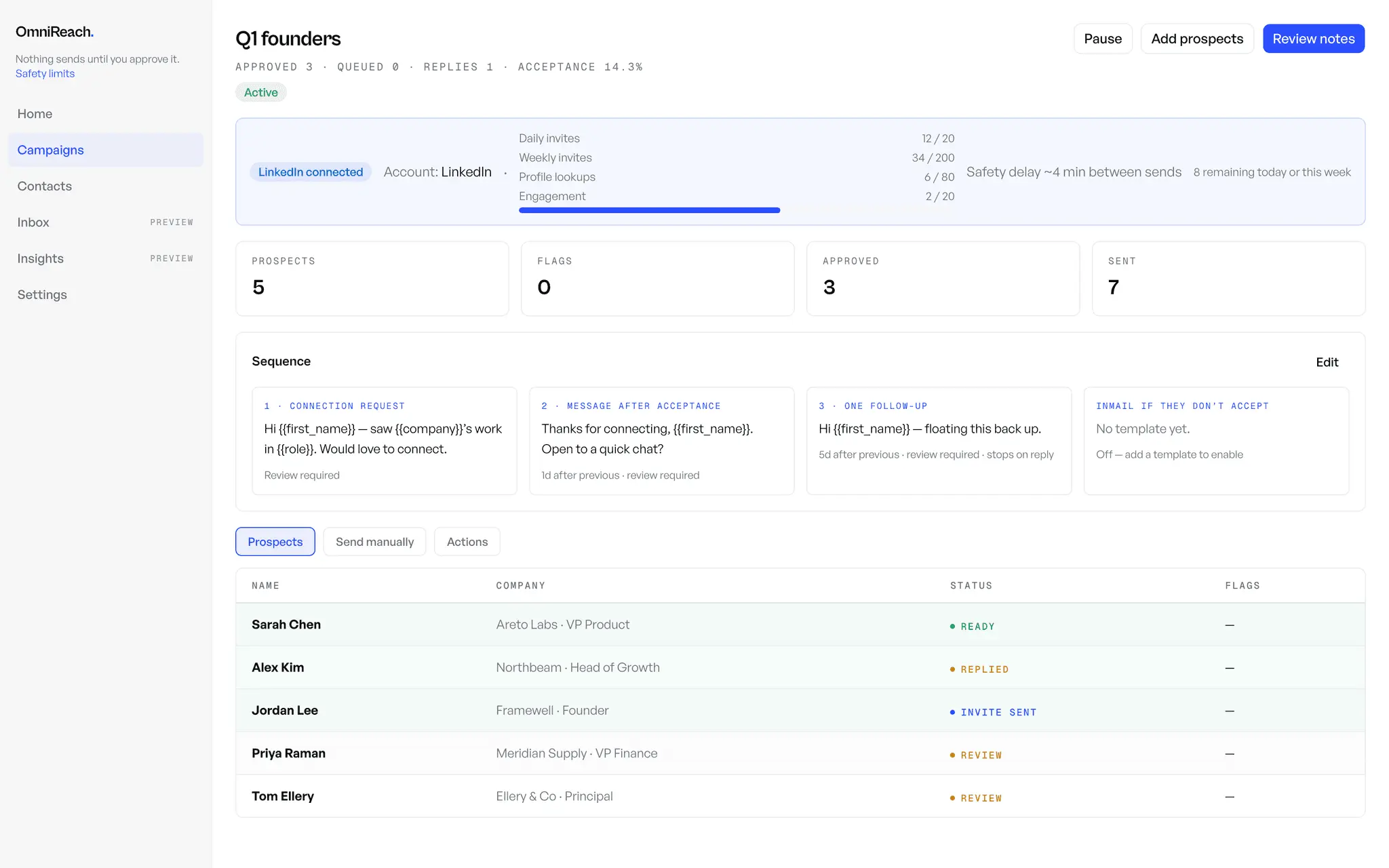Click the REPLIED status label
The height and width of the screenshot is (868, 1389).
coord(979,669)
